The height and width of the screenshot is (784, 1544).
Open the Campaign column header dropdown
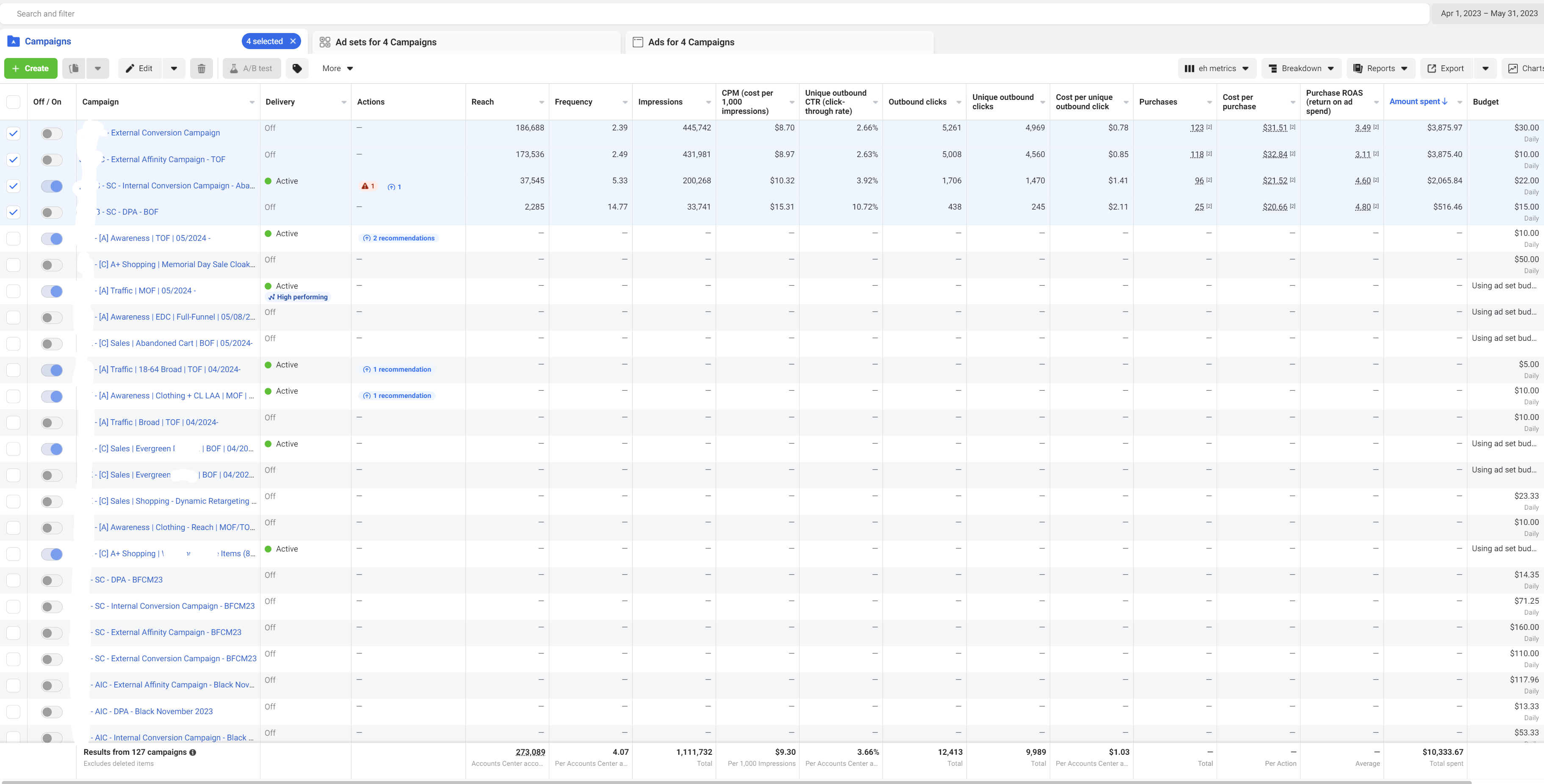252,102
